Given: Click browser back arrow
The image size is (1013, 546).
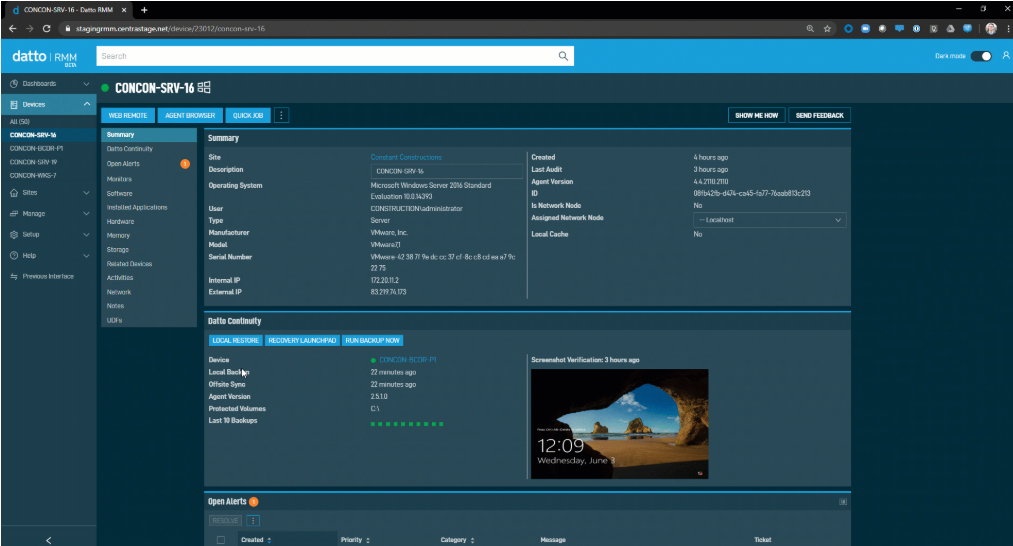Looking at the screenshot, I should (12, 28).
